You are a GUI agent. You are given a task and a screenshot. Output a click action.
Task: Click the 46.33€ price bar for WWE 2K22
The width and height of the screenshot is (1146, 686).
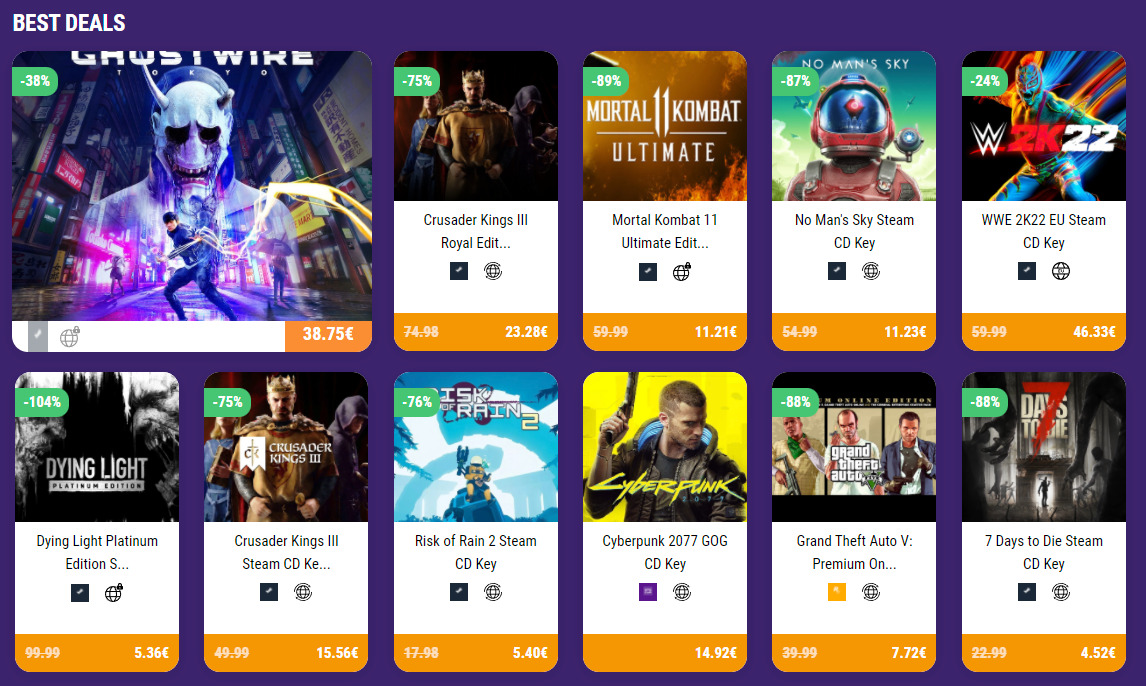pyautogui.click(x=1044, y=332)
